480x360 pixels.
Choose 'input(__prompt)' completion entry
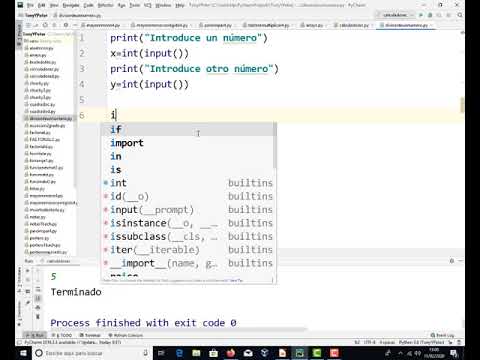pyautogui.click(x=189, y=209)
